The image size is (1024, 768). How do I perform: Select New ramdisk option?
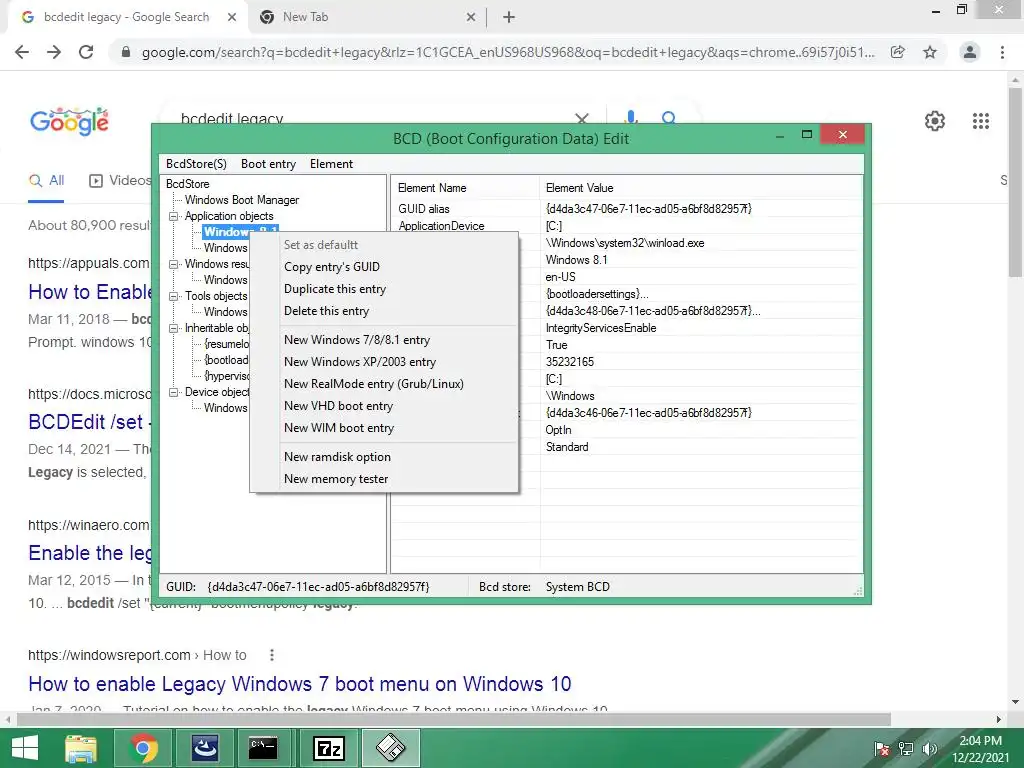[x=337, y=456]
